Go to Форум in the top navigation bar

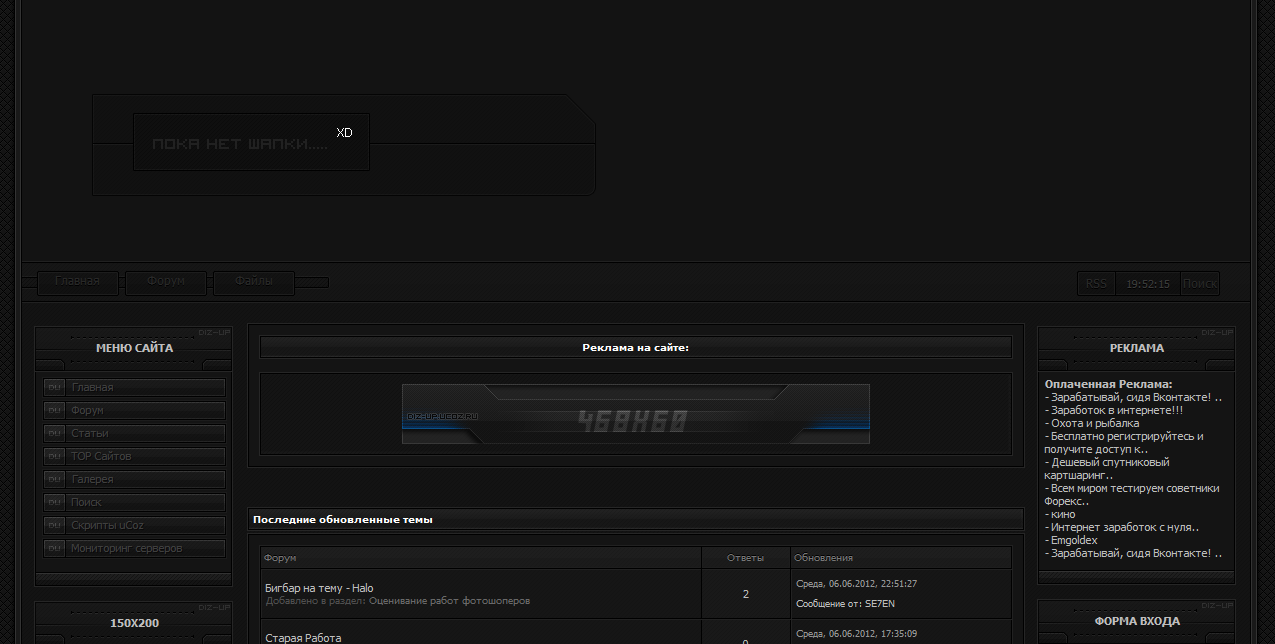tap(165, 282)
